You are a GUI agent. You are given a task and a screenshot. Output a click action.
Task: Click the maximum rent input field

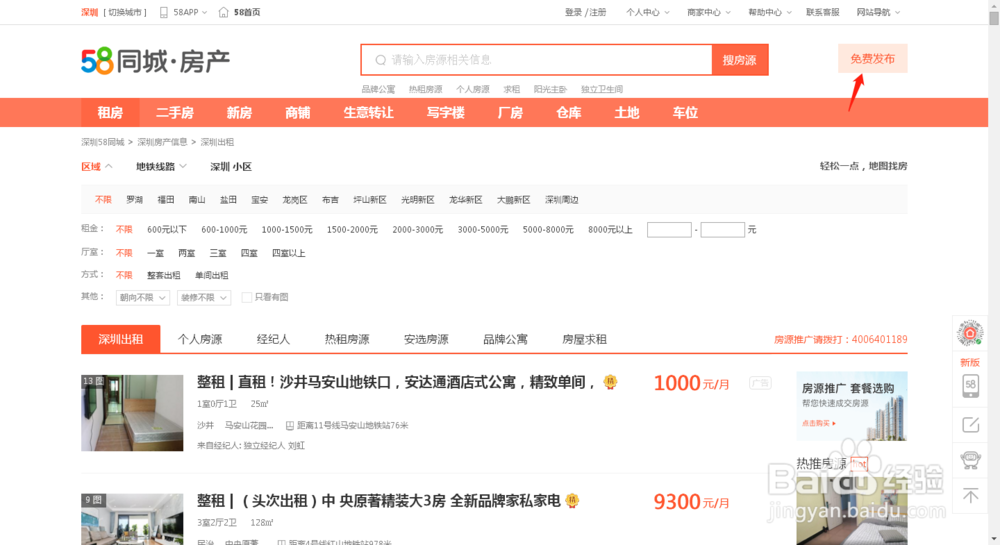tap(723, 229)
